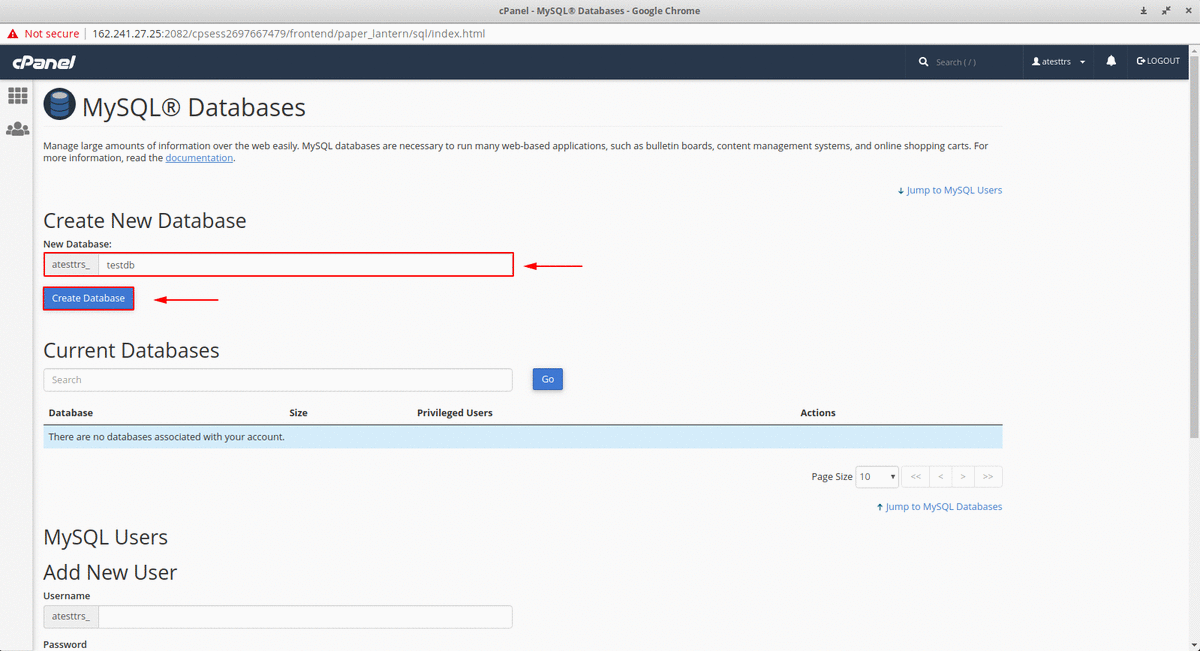This screenshot has width=1200, height=651.
Task: Click the cPanel logo
Action: pos(43,62)
